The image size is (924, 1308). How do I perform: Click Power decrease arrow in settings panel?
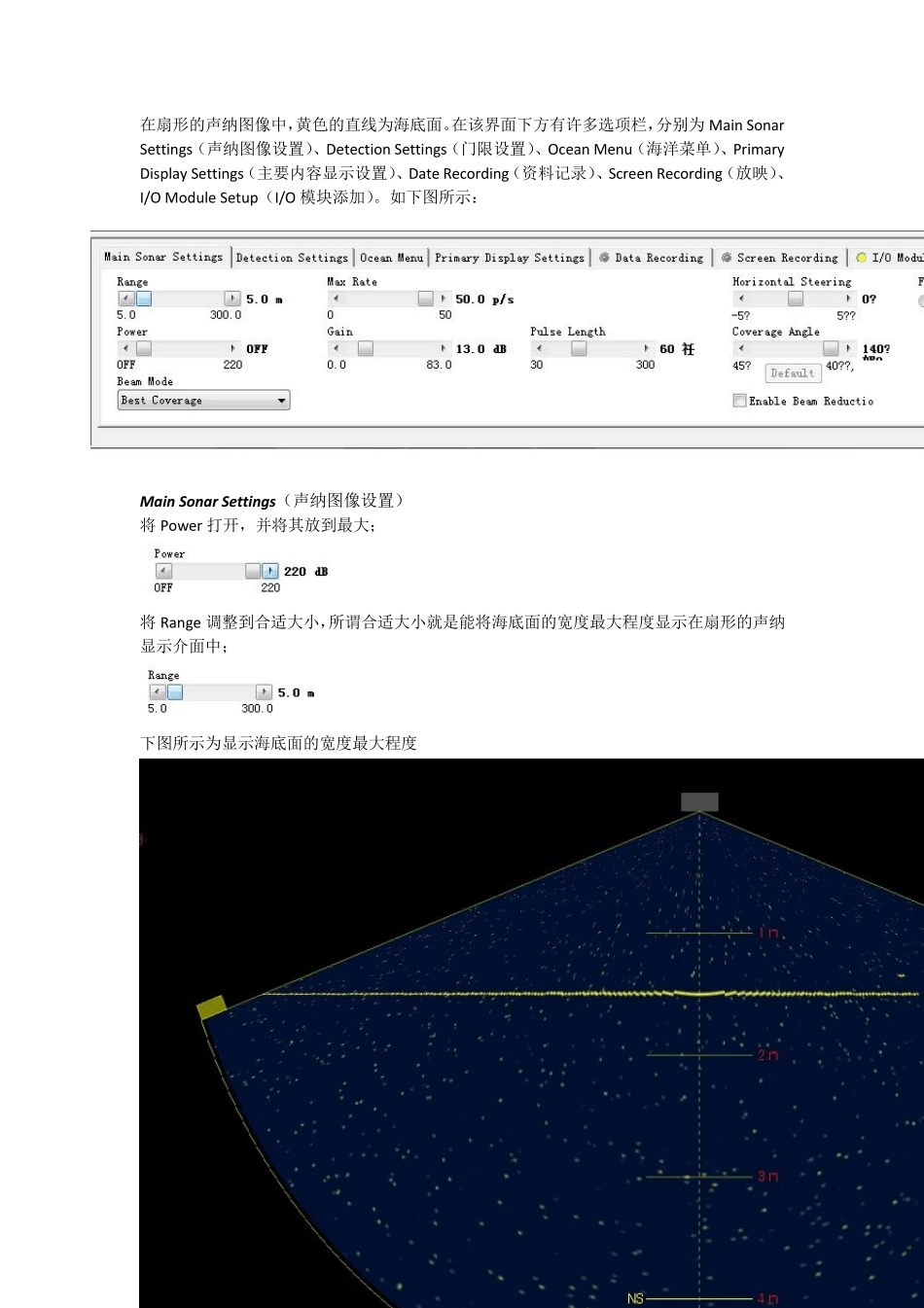tap(126, 348)
